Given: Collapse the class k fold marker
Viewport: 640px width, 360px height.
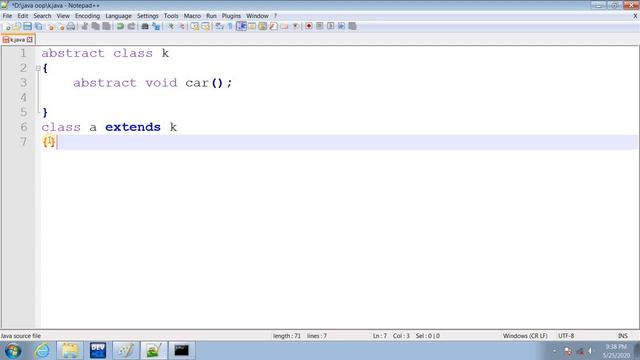Looking at the screenshot, I should [x=38, y=68].
